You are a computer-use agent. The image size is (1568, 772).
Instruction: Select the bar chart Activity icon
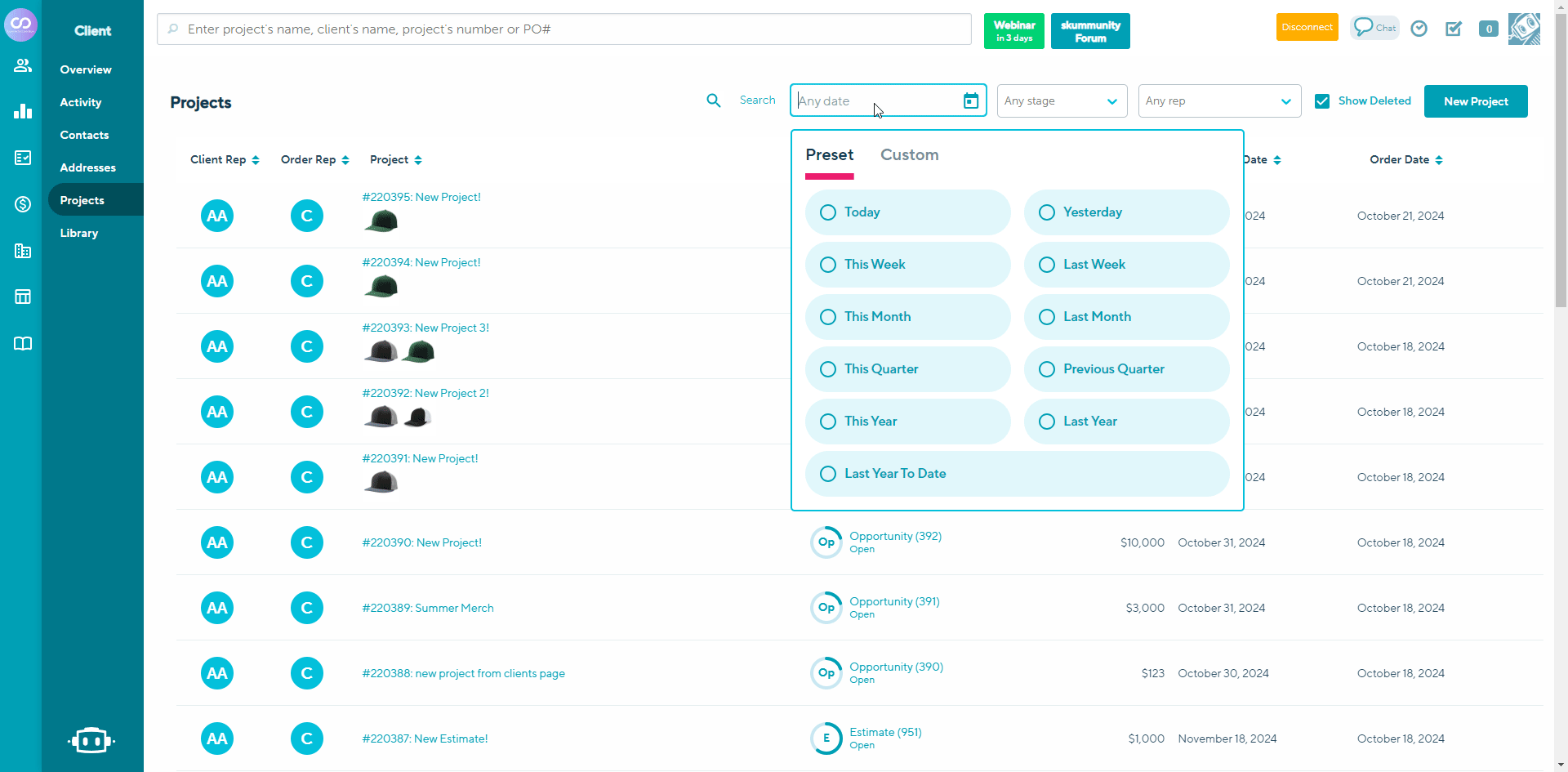click(x=22, y=111)
